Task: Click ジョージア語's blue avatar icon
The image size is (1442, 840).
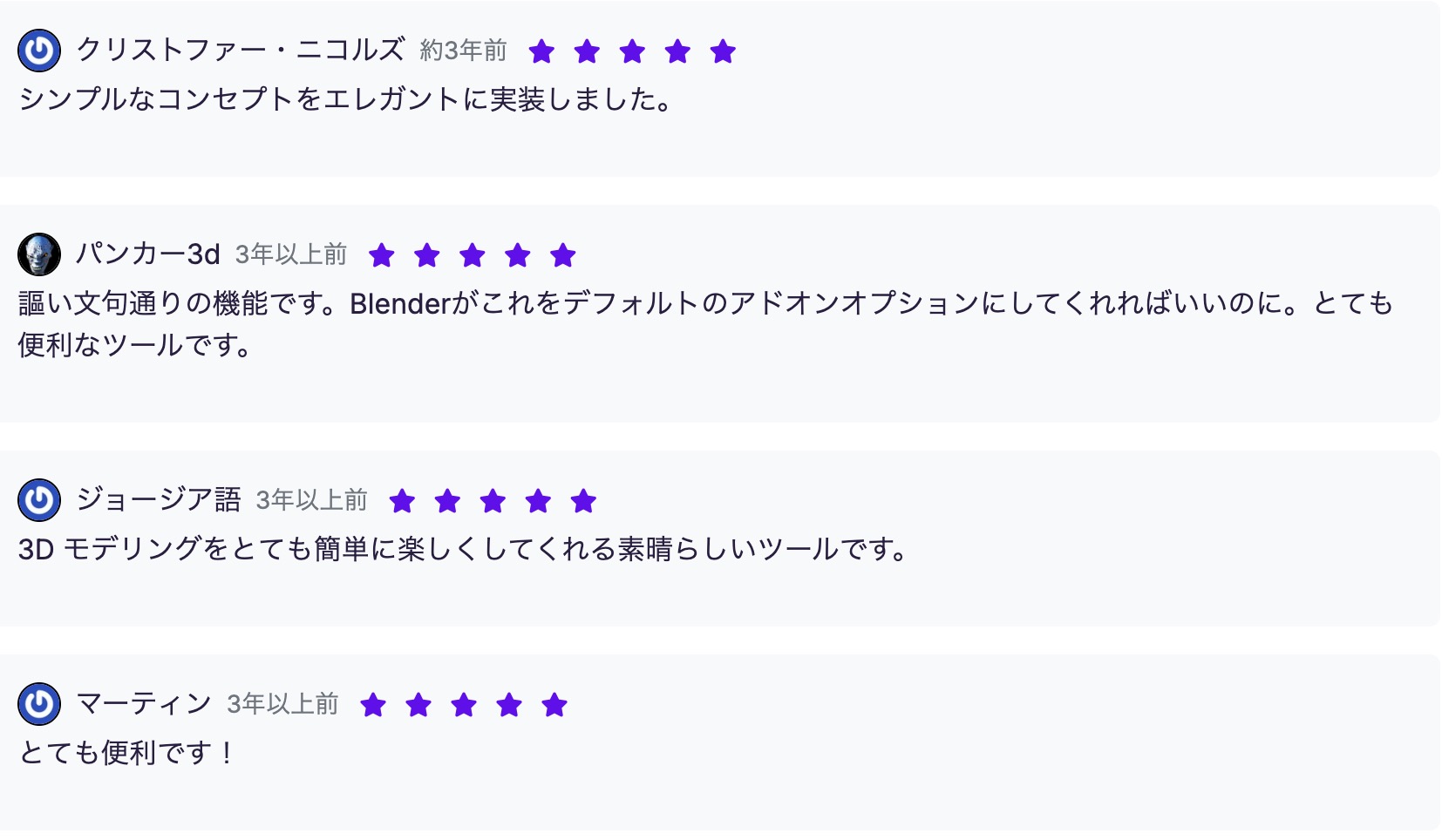Action: [x=39, y=500]
